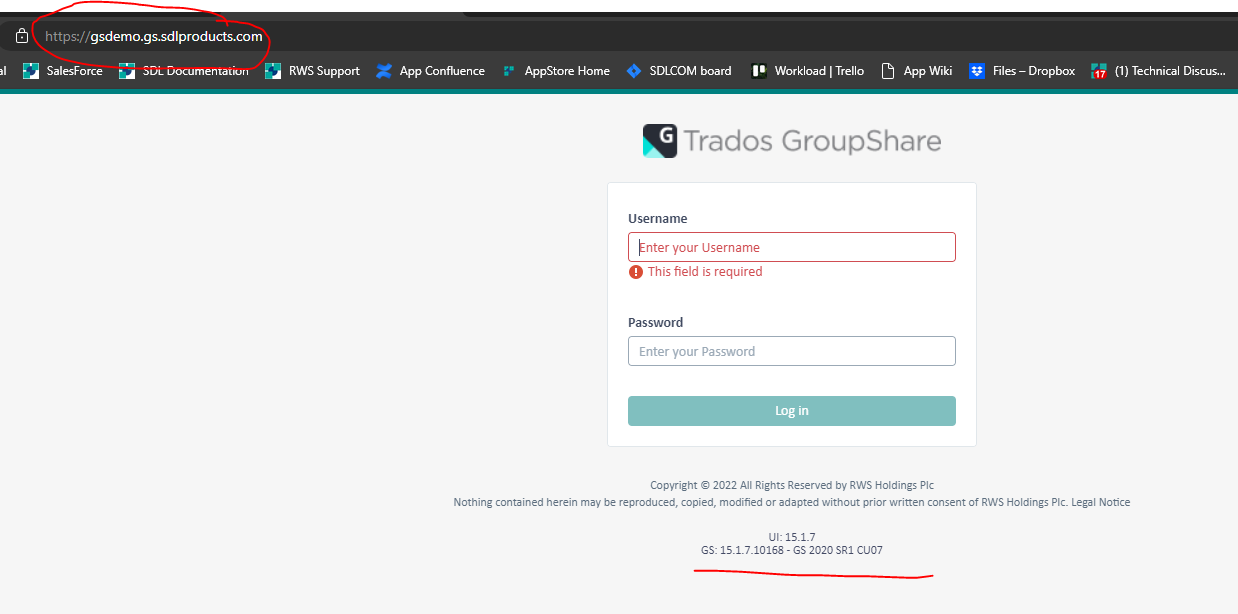Click the 'This field is required' message
This screenshot has width=1238, height=614.
point(705,272)
